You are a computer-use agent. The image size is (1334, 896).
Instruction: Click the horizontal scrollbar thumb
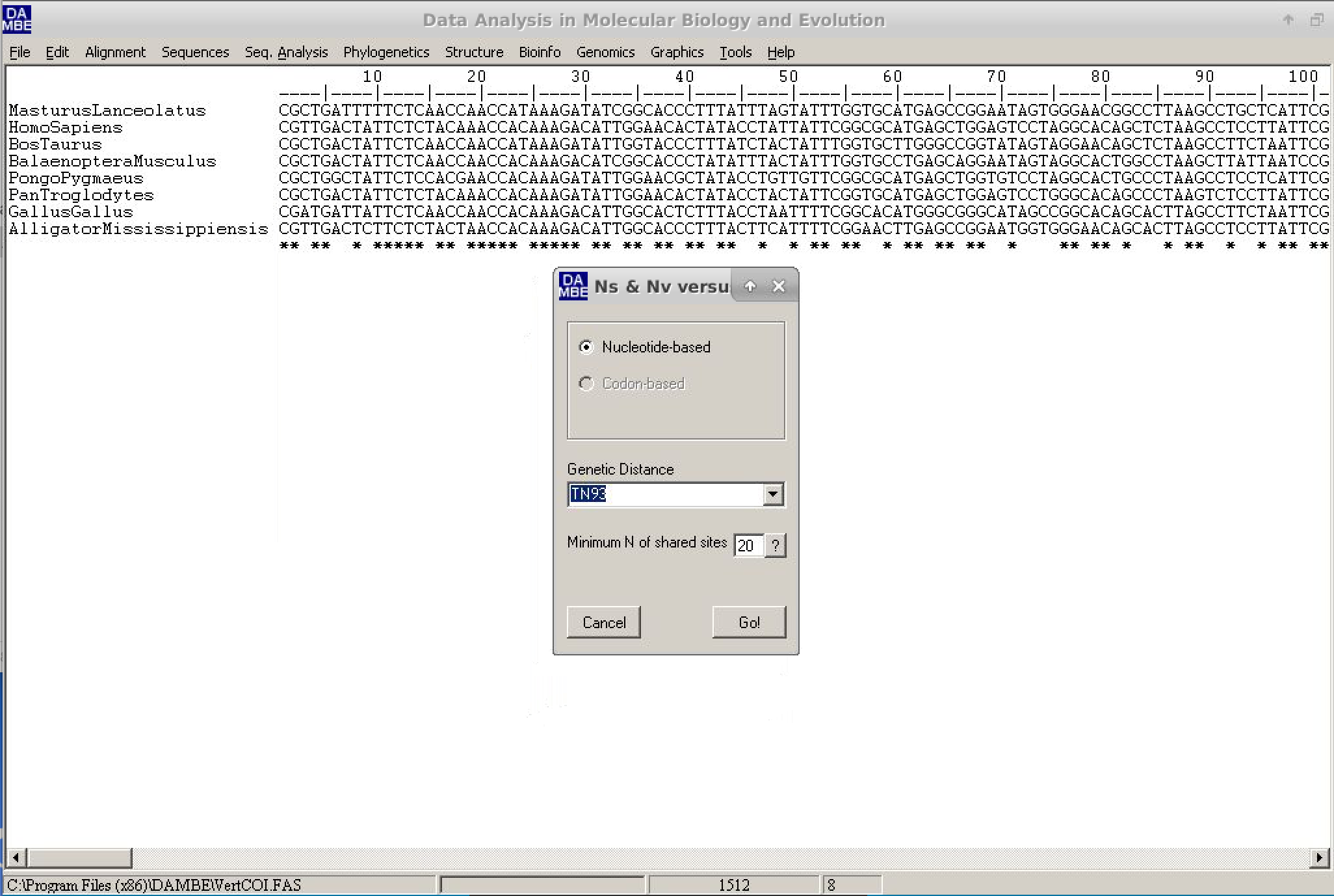click(x=79, y=858)
